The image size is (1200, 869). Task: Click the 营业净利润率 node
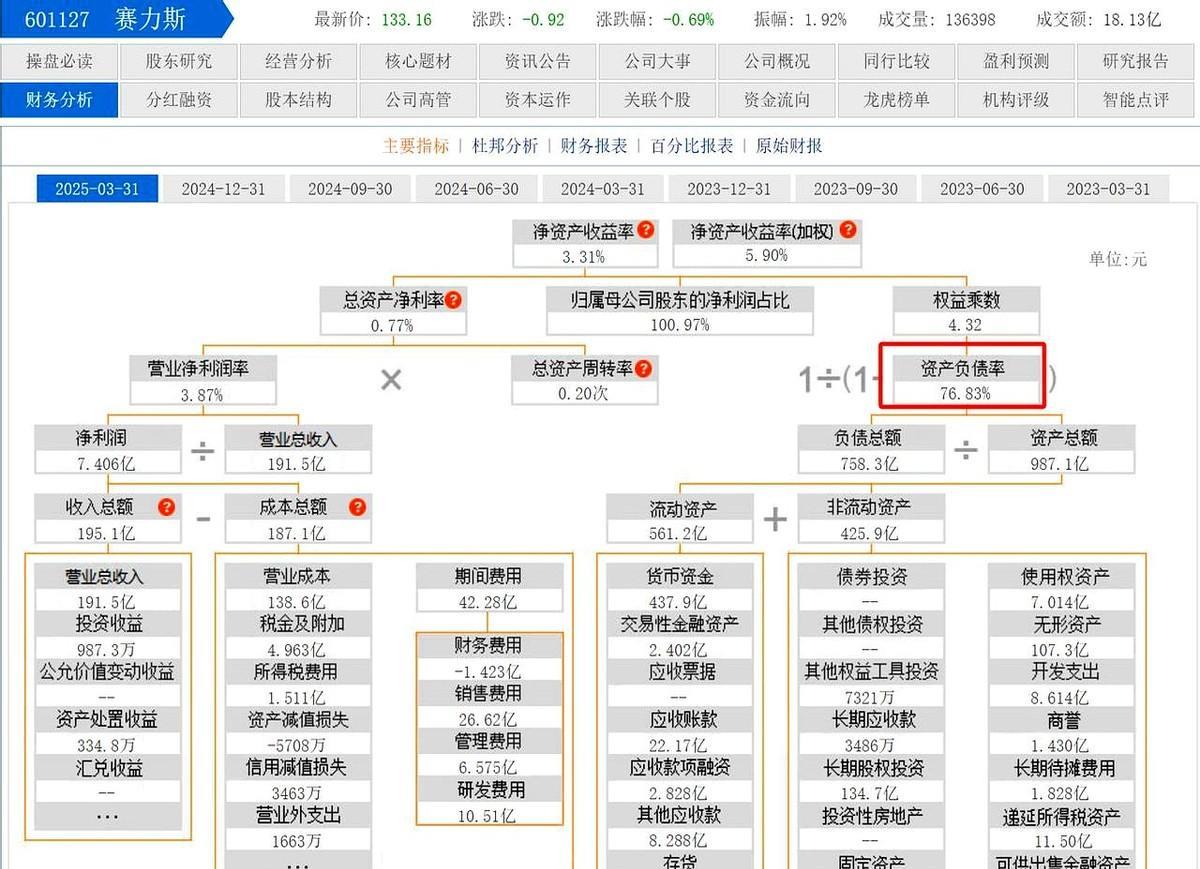[x=203, y=381]
